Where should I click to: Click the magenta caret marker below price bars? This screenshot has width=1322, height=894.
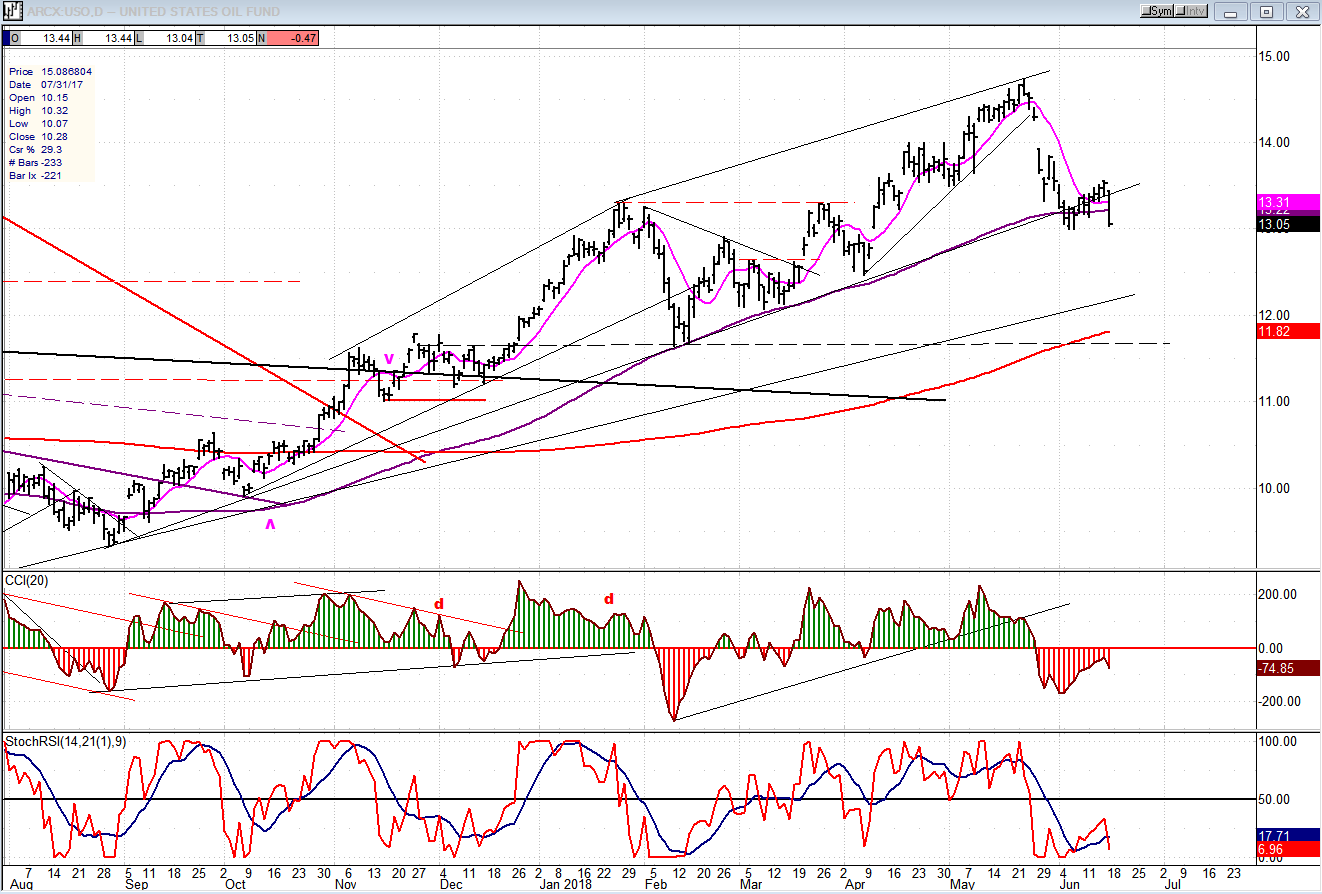[269, 523]
